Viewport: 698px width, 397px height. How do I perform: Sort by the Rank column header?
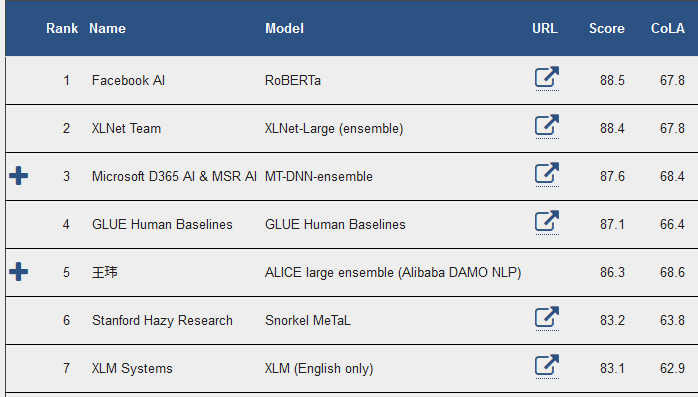click(62, 28)
